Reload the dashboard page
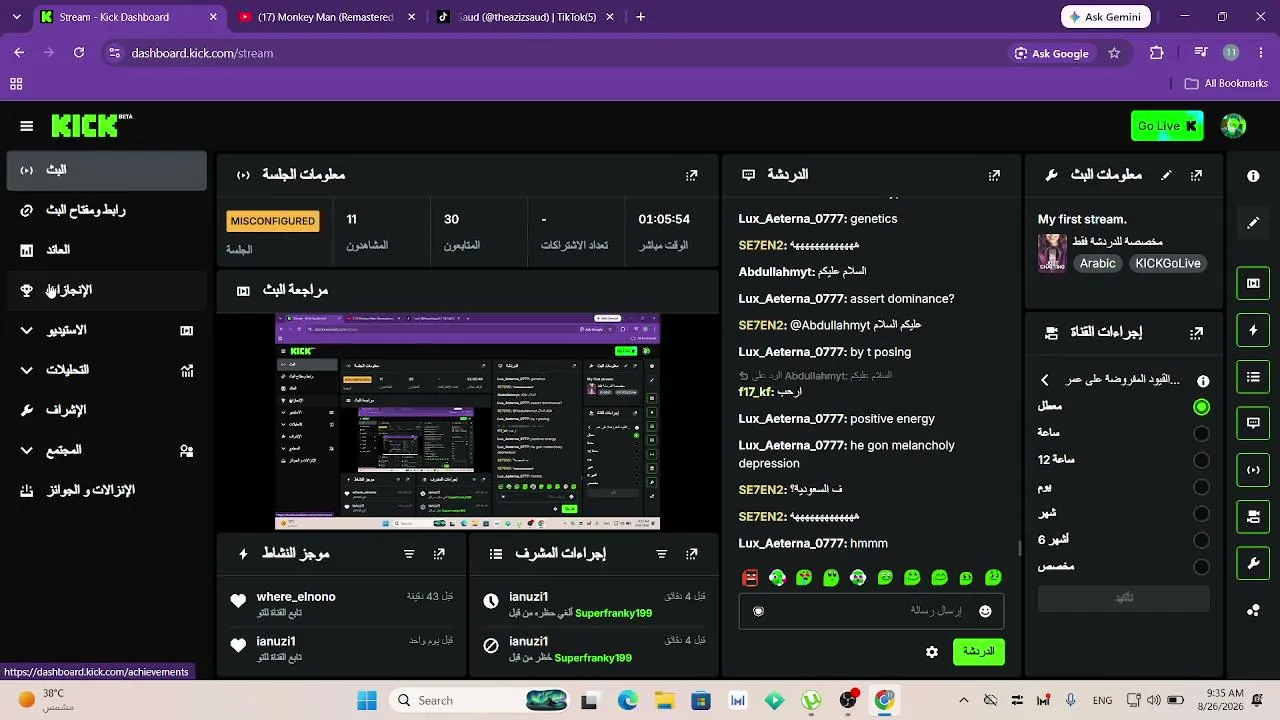The width and height of the screenshot is (1280, 720). pos(79,53)
